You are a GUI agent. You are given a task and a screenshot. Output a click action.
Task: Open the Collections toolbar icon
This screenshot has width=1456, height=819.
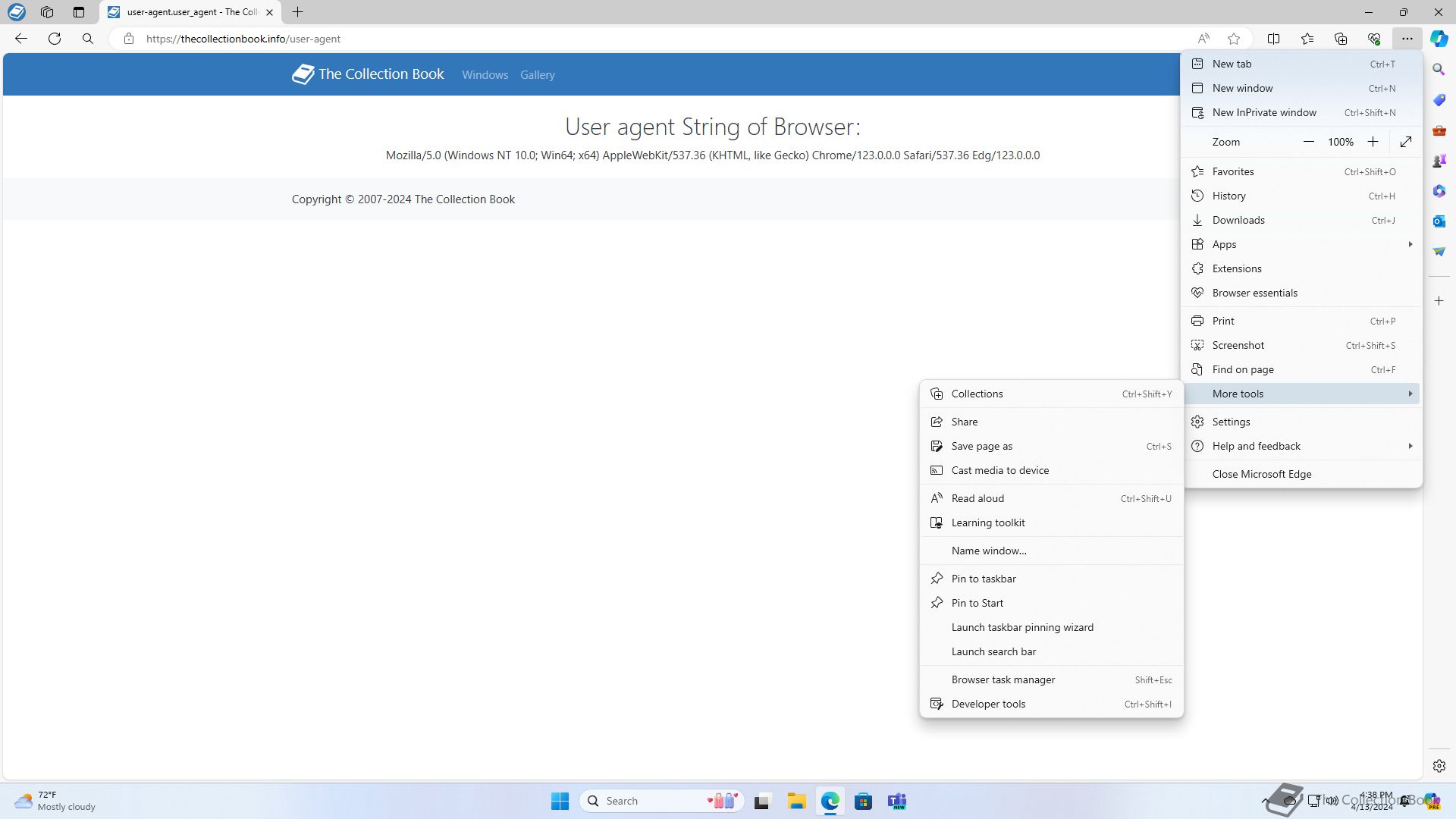point(1341,39)
